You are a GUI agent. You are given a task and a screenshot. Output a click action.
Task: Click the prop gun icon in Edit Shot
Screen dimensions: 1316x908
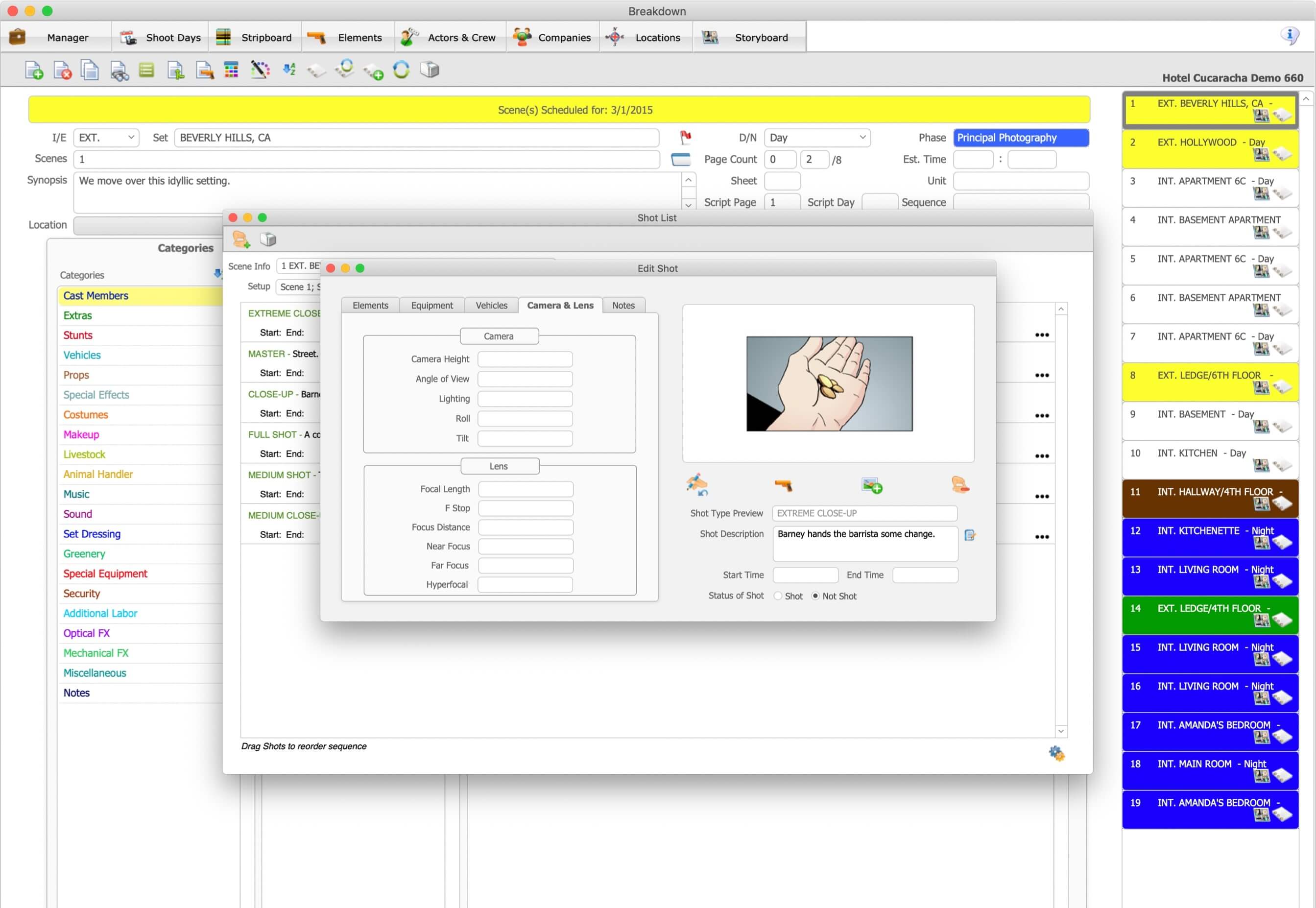[x=785, y=485]
